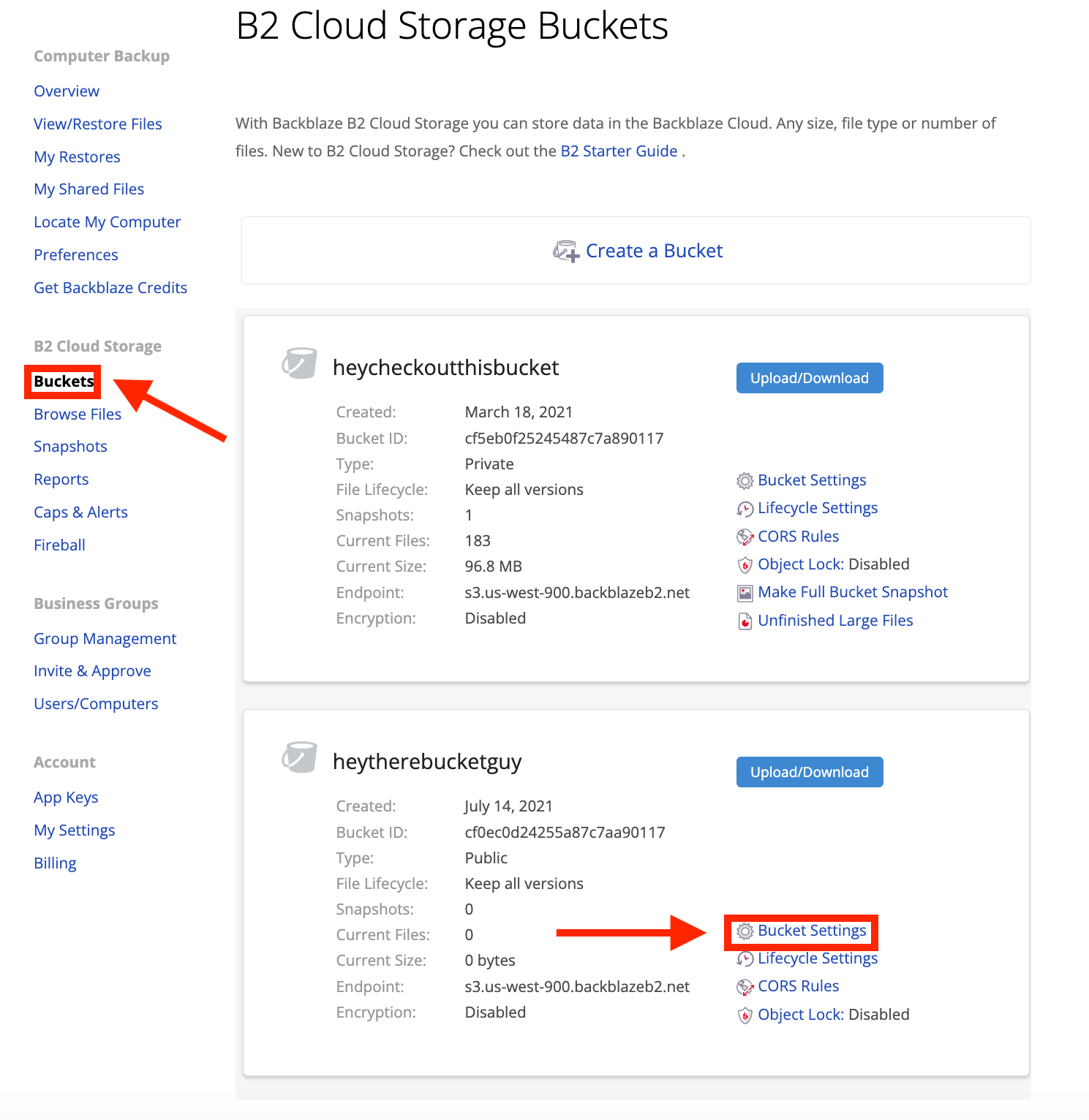The width and height of the screenshot is (1089, 1120).
Task: Open Caps & Alerts
Action: point(80,512)
